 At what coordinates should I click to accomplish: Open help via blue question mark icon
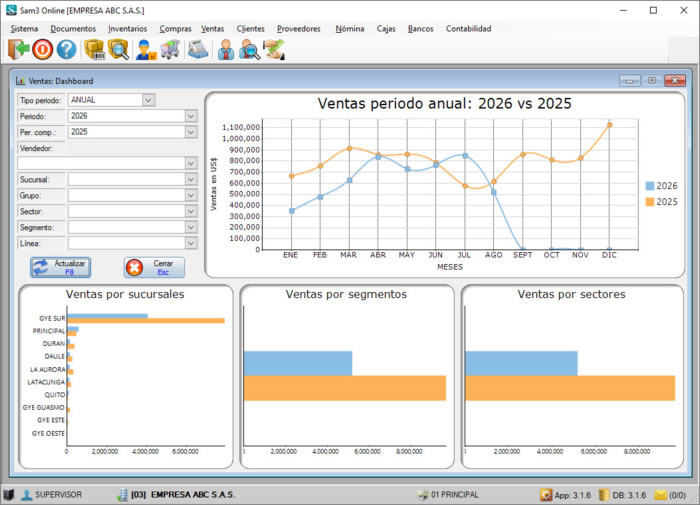(66, 49)
